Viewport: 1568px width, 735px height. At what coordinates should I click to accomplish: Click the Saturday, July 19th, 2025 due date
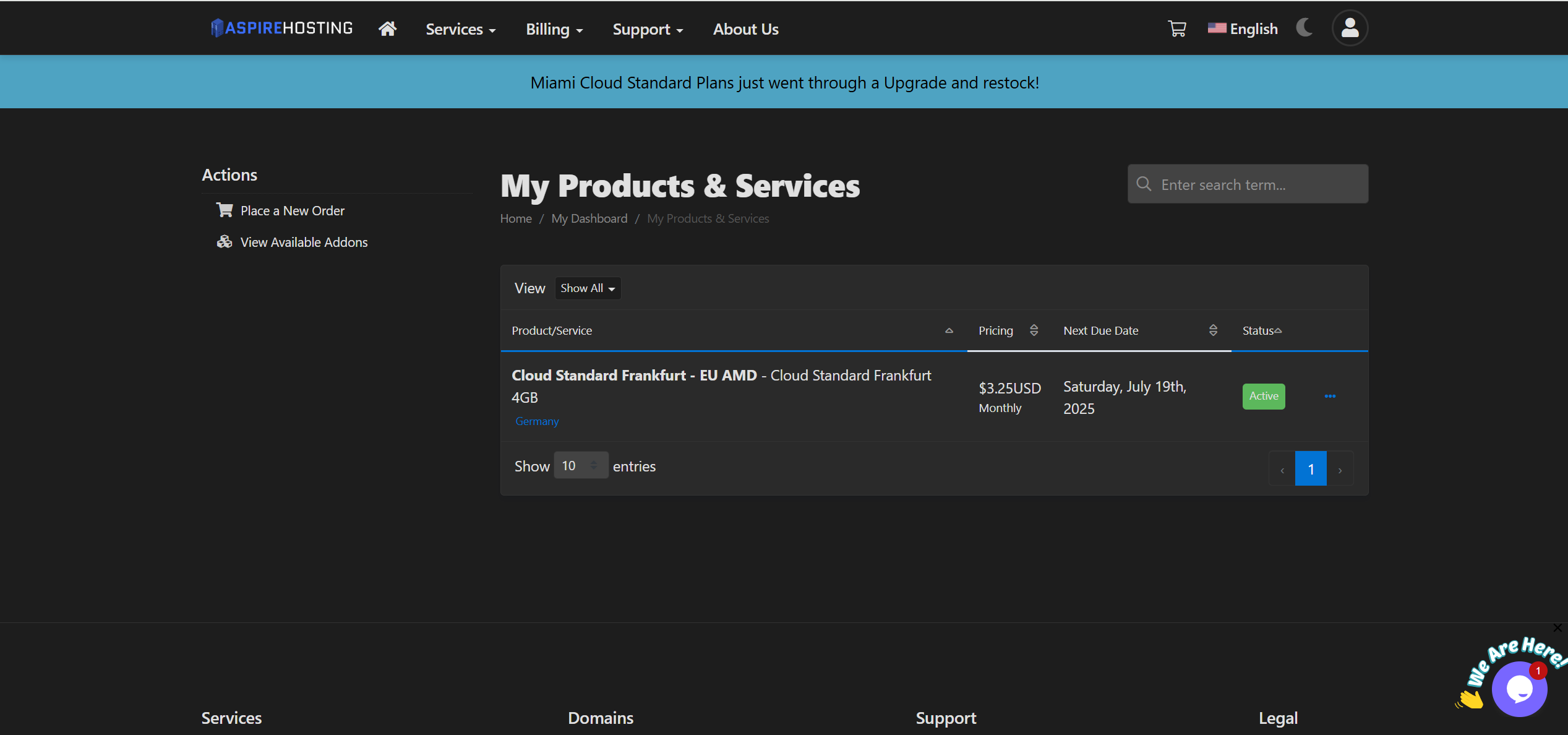1125,398
